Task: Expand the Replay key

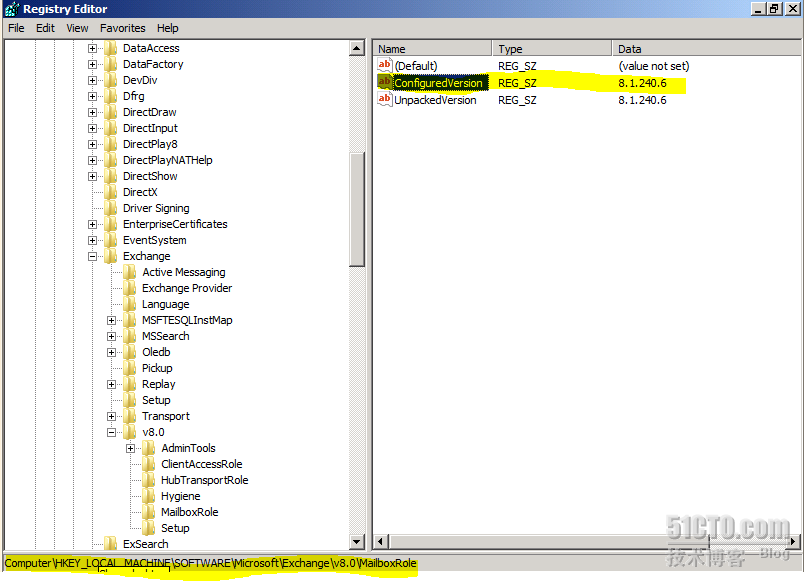Action: coord(111,384)
